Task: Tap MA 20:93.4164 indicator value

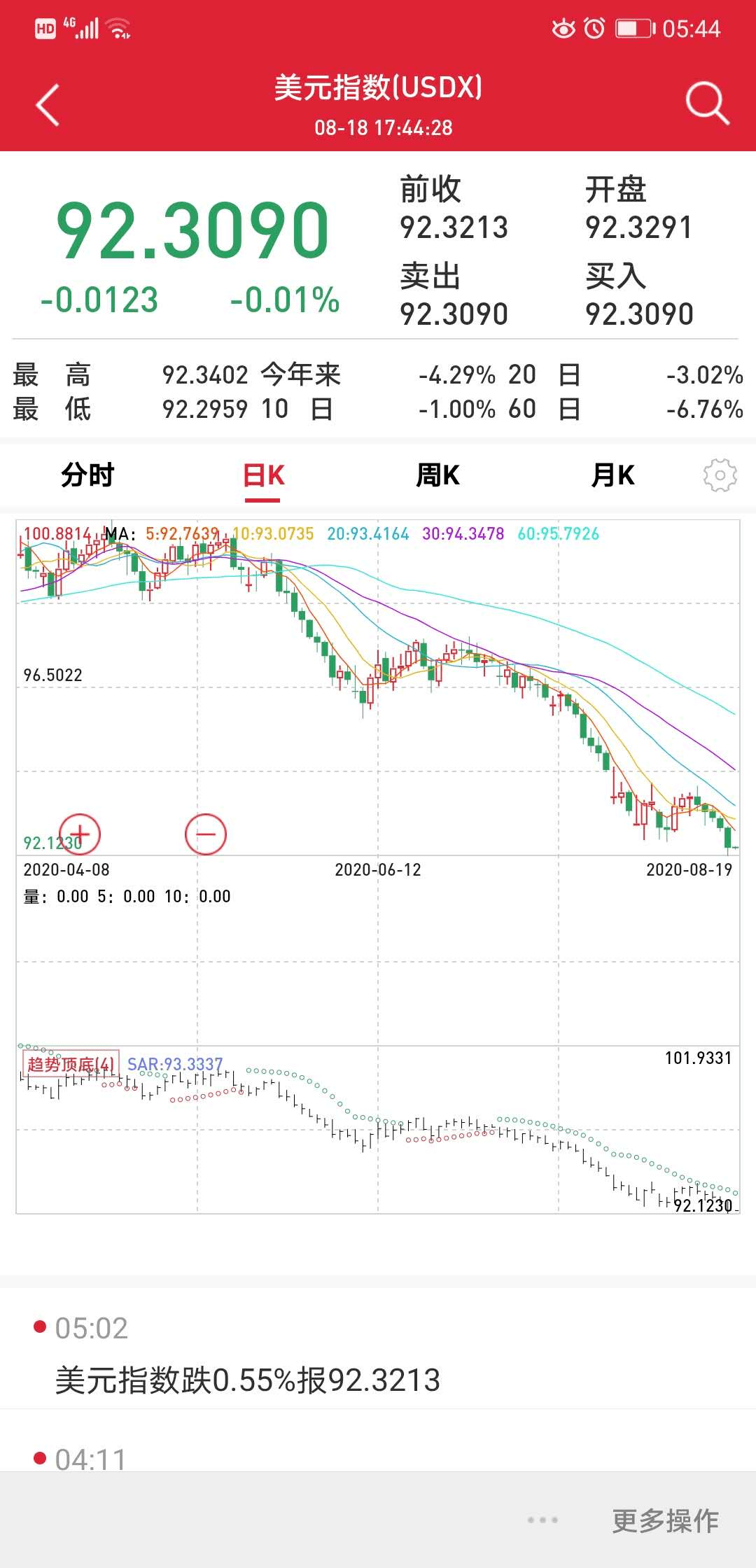Action: point(368,533)
